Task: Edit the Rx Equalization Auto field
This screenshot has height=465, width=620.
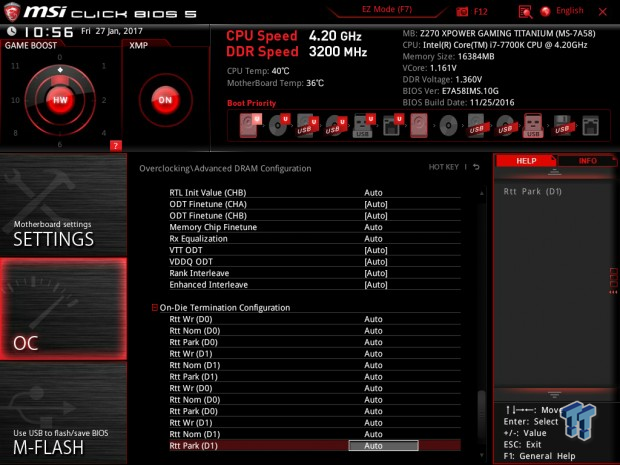Action: pyautogui.click(x=373, y=238)
